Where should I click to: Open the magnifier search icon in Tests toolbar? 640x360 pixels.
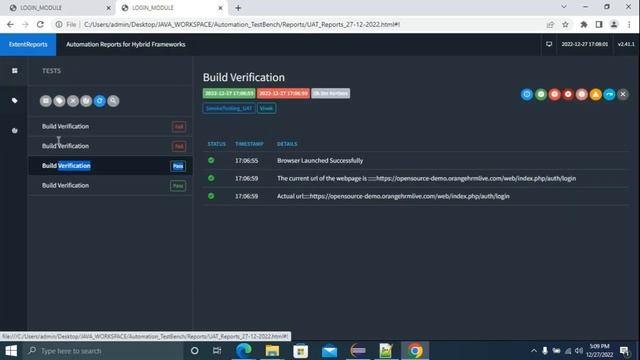click(113, 101)
